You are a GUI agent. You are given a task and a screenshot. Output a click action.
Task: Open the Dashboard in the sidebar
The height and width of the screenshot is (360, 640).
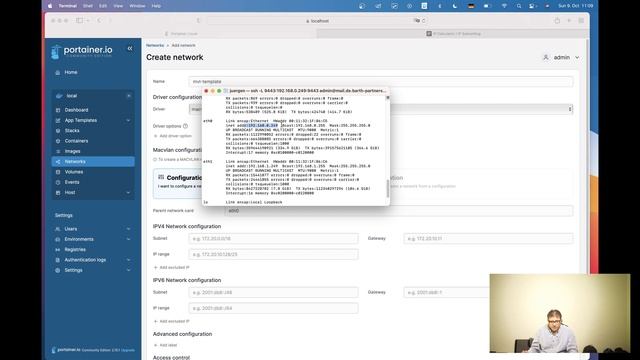coord(76,110)
